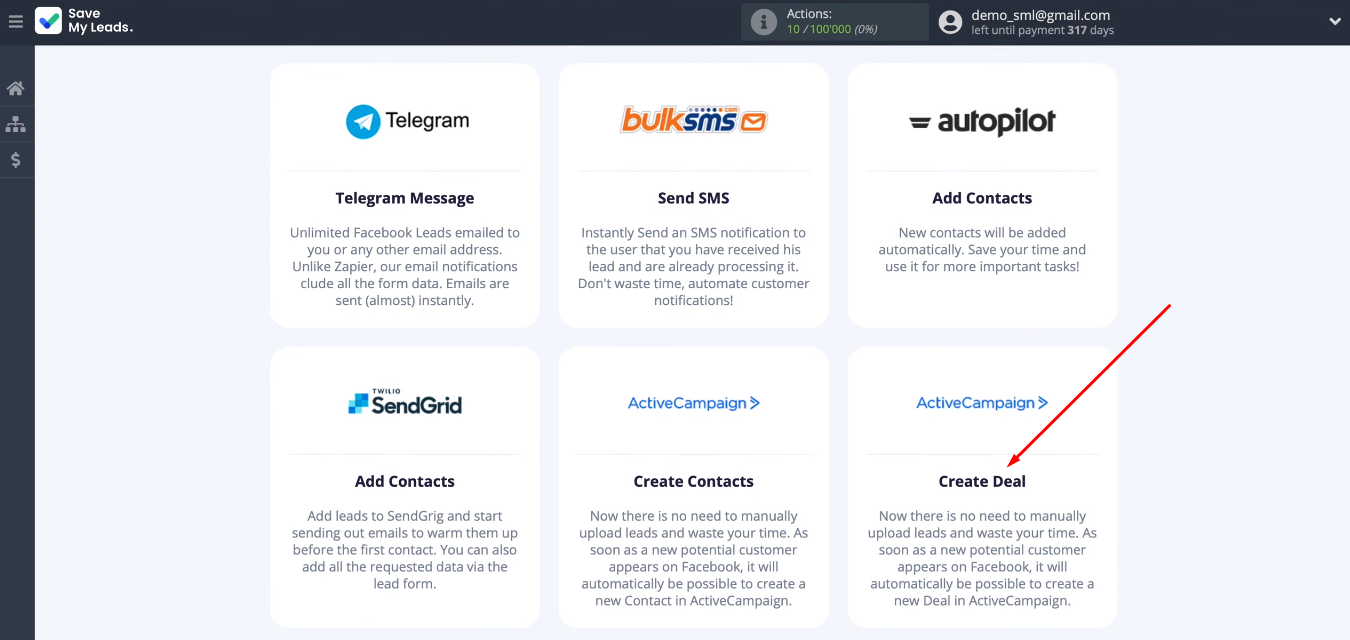Click the 10 / 100'000 actions counter
Screen dimensions: 1350x640
(x=832, y=30)
